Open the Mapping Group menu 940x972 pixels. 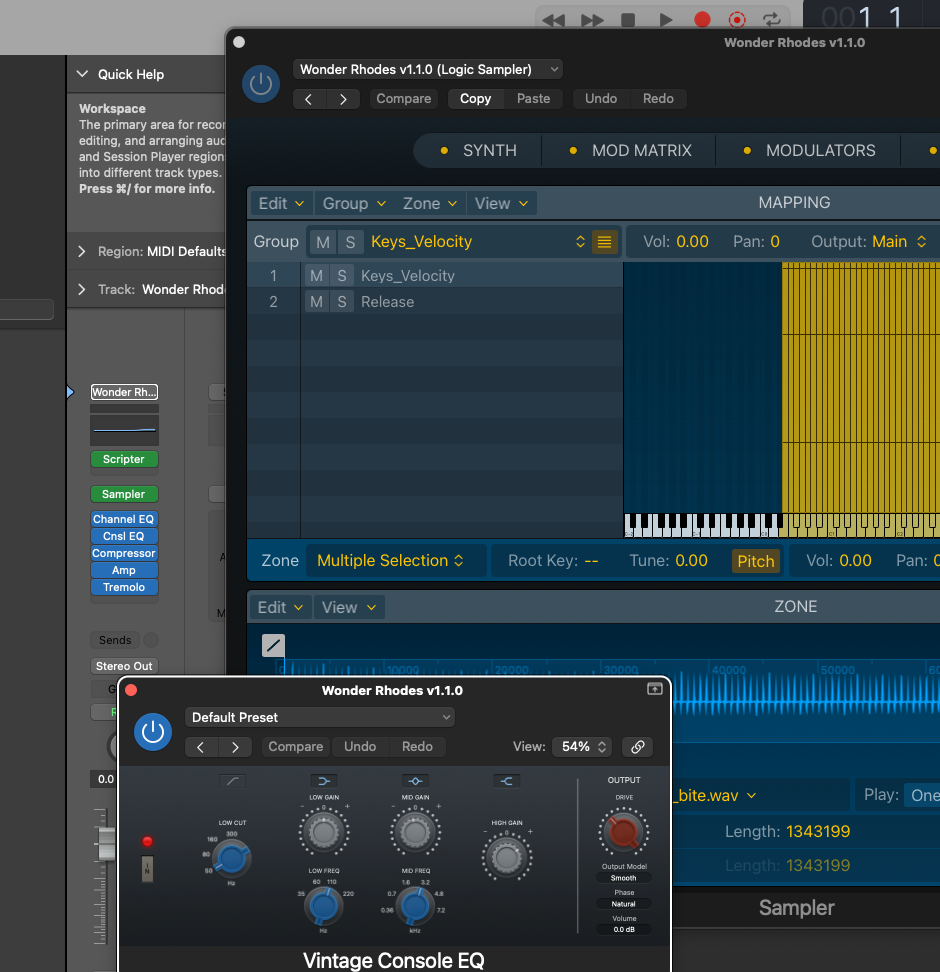(x=354, y=203)
